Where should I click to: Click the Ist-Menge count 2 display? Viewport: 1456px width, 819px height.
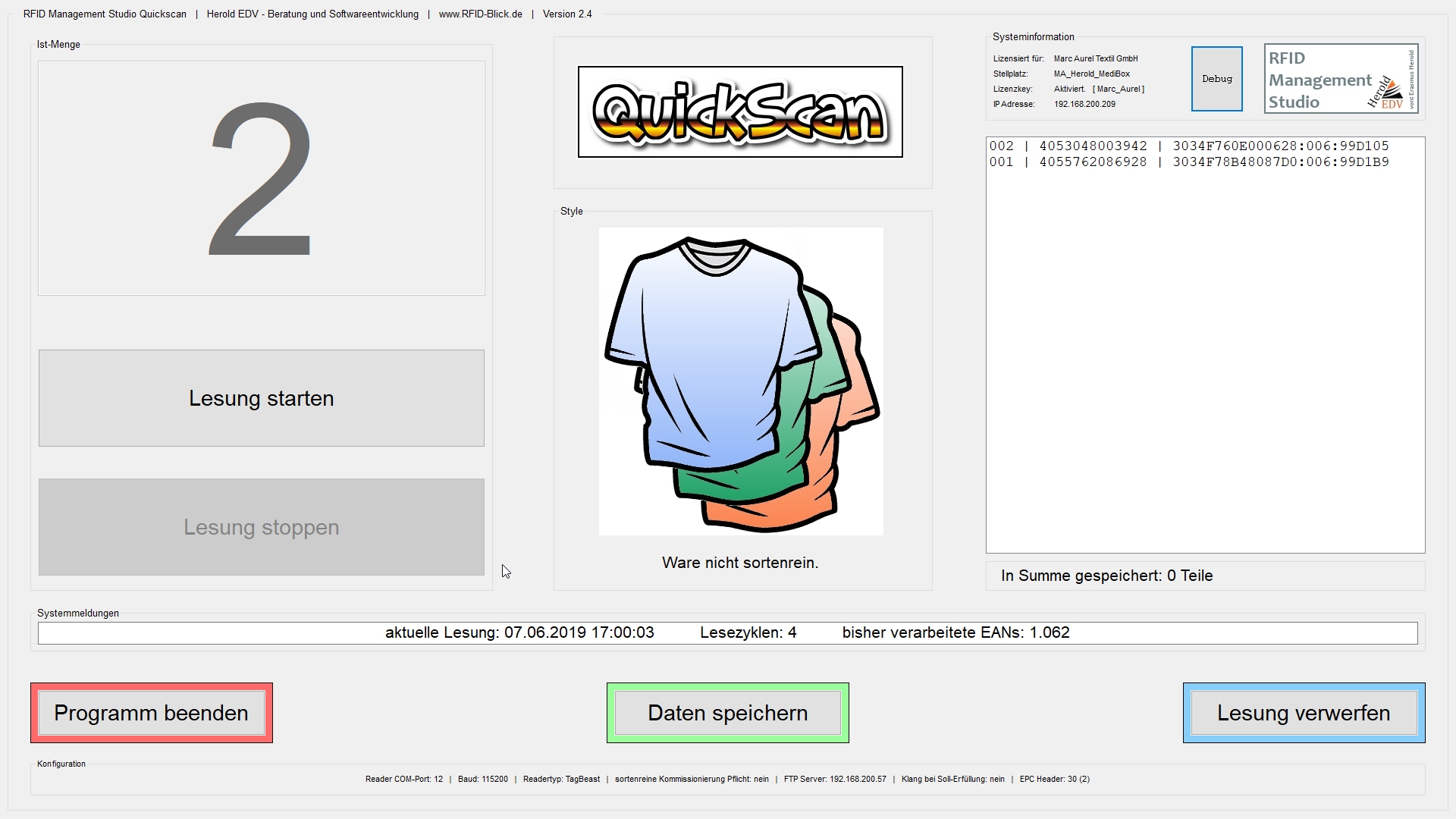click(x=262, y=178)
